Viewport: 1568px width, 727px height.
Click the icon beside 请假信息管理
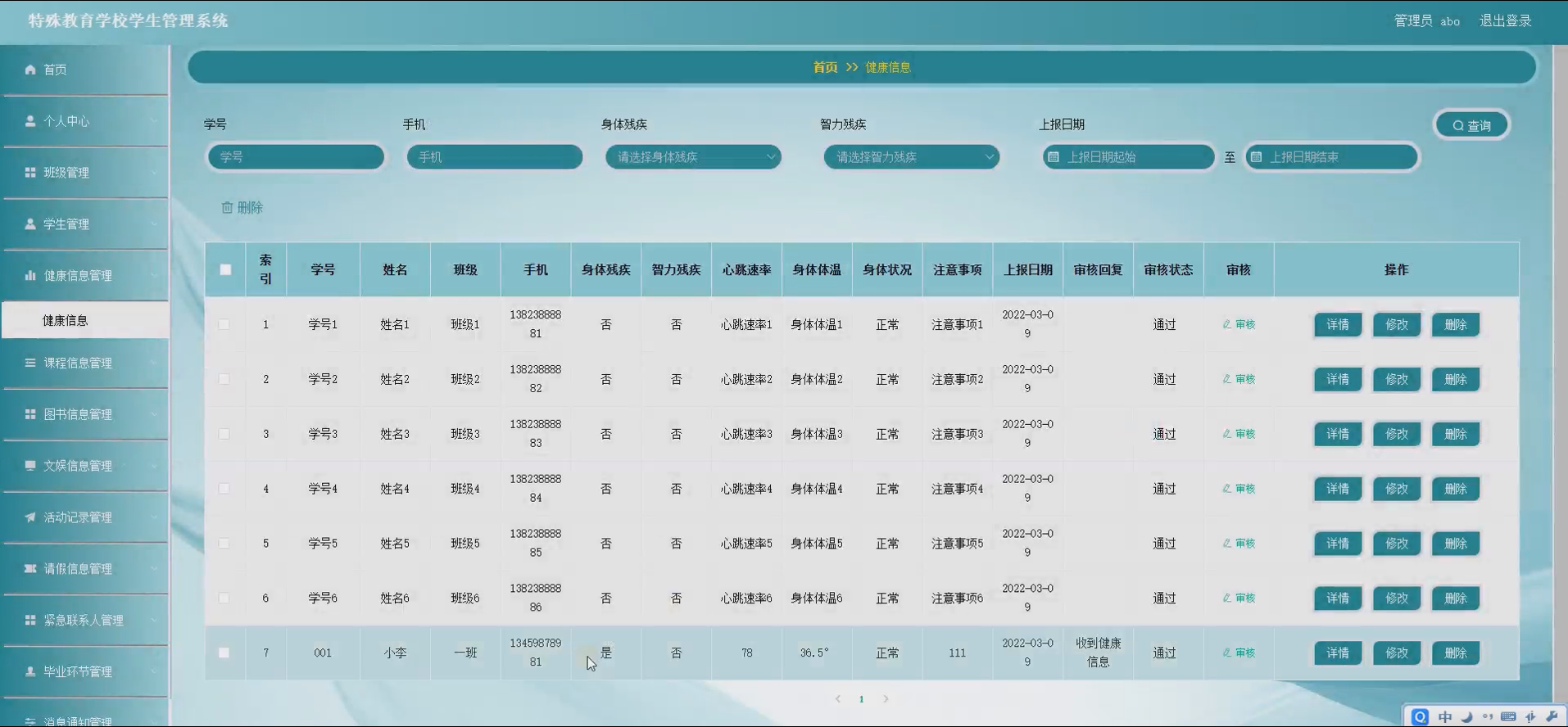point(30,569)
